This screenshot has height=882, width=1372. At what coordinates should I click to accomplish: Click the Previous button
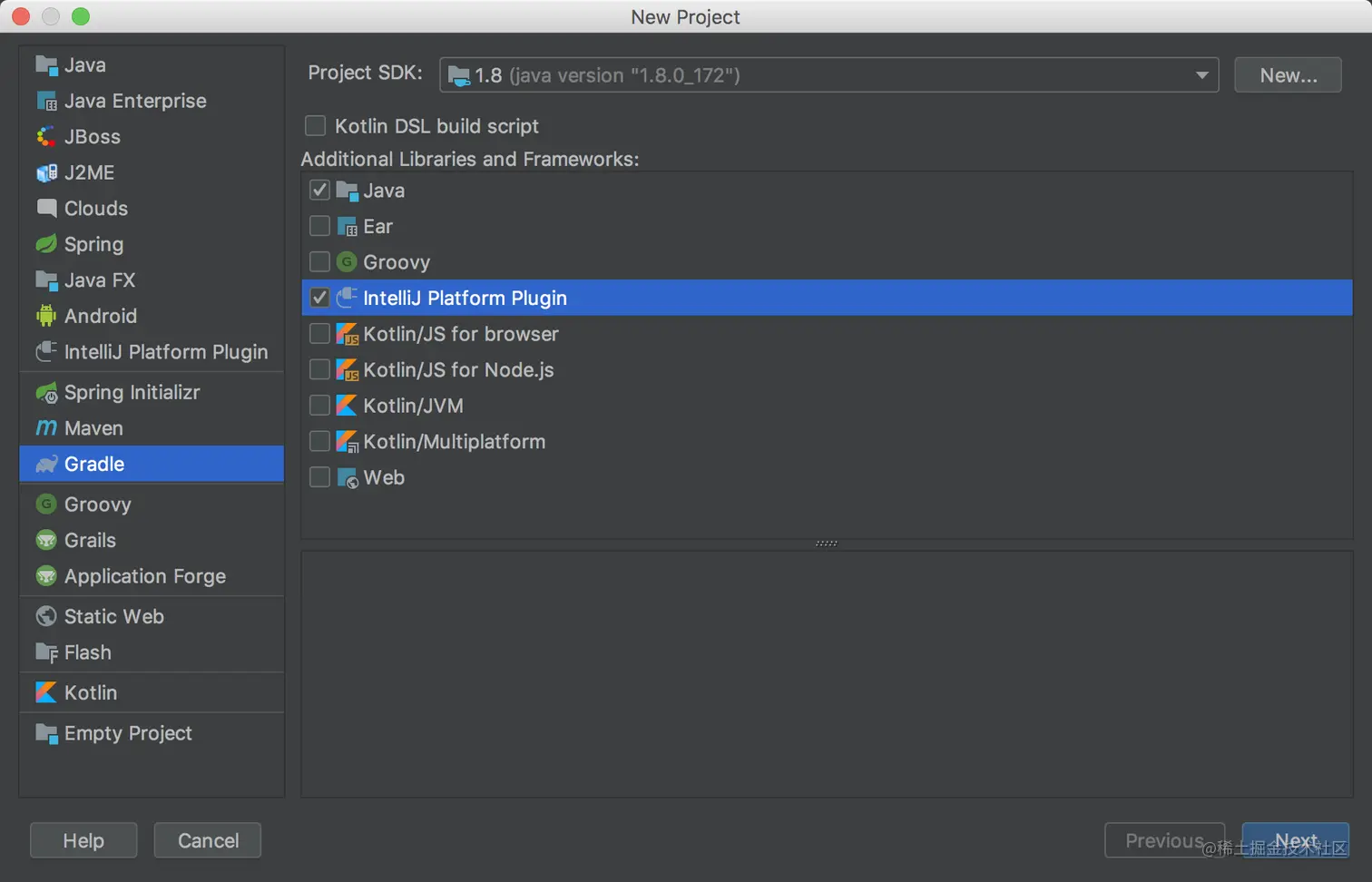coord(1164,840)
